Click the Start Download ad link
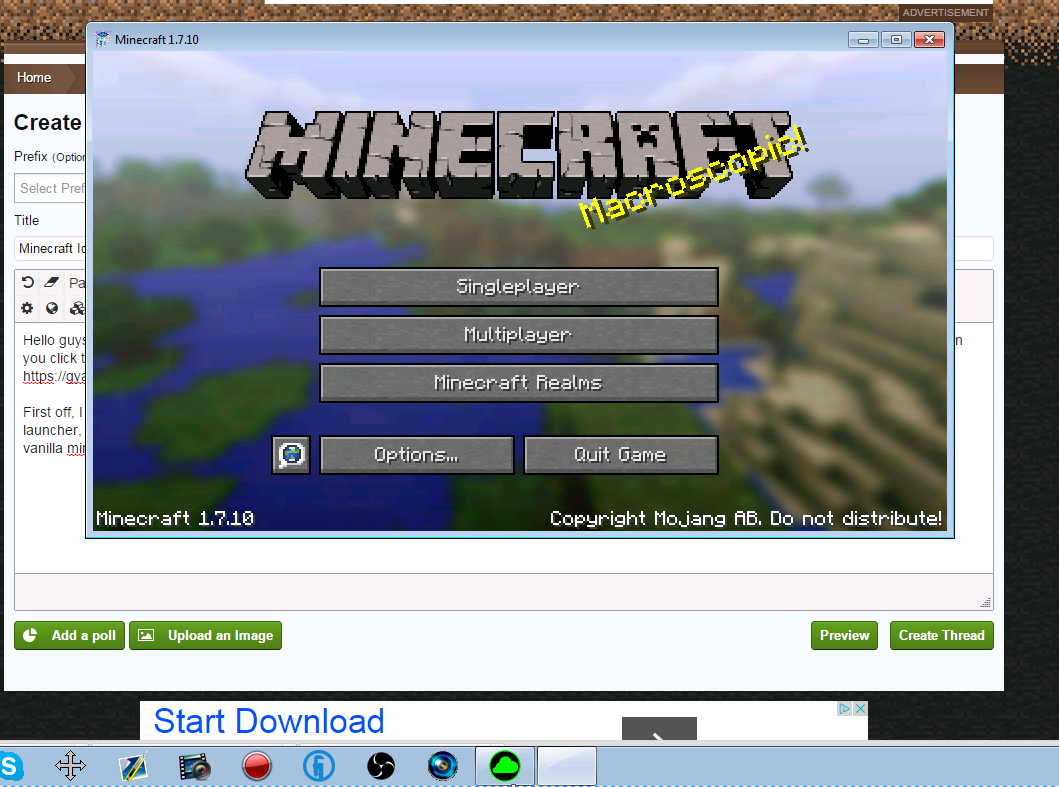 269,721
